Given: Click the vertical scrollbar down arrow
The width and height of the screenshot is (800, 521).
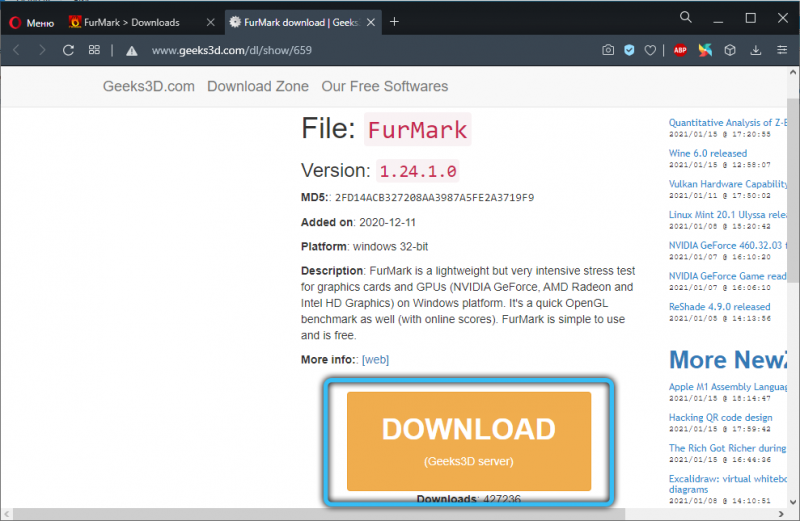Looking at the screenshot, I should (793, 502).
